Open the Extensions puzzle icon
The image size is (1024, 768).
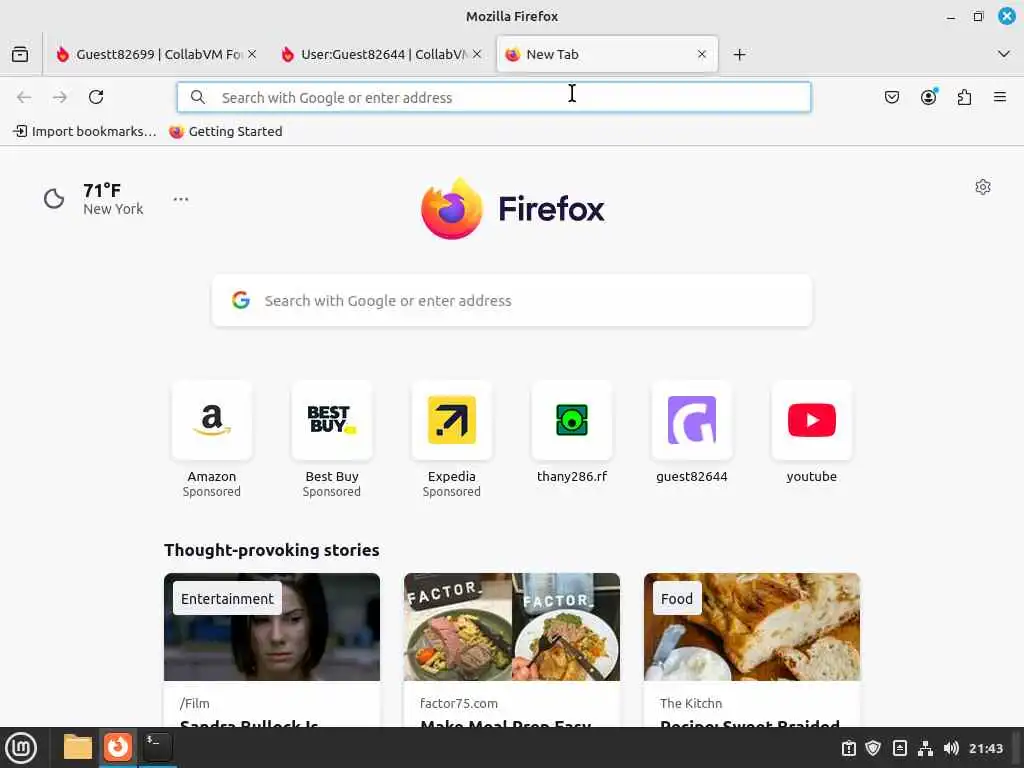964,97
